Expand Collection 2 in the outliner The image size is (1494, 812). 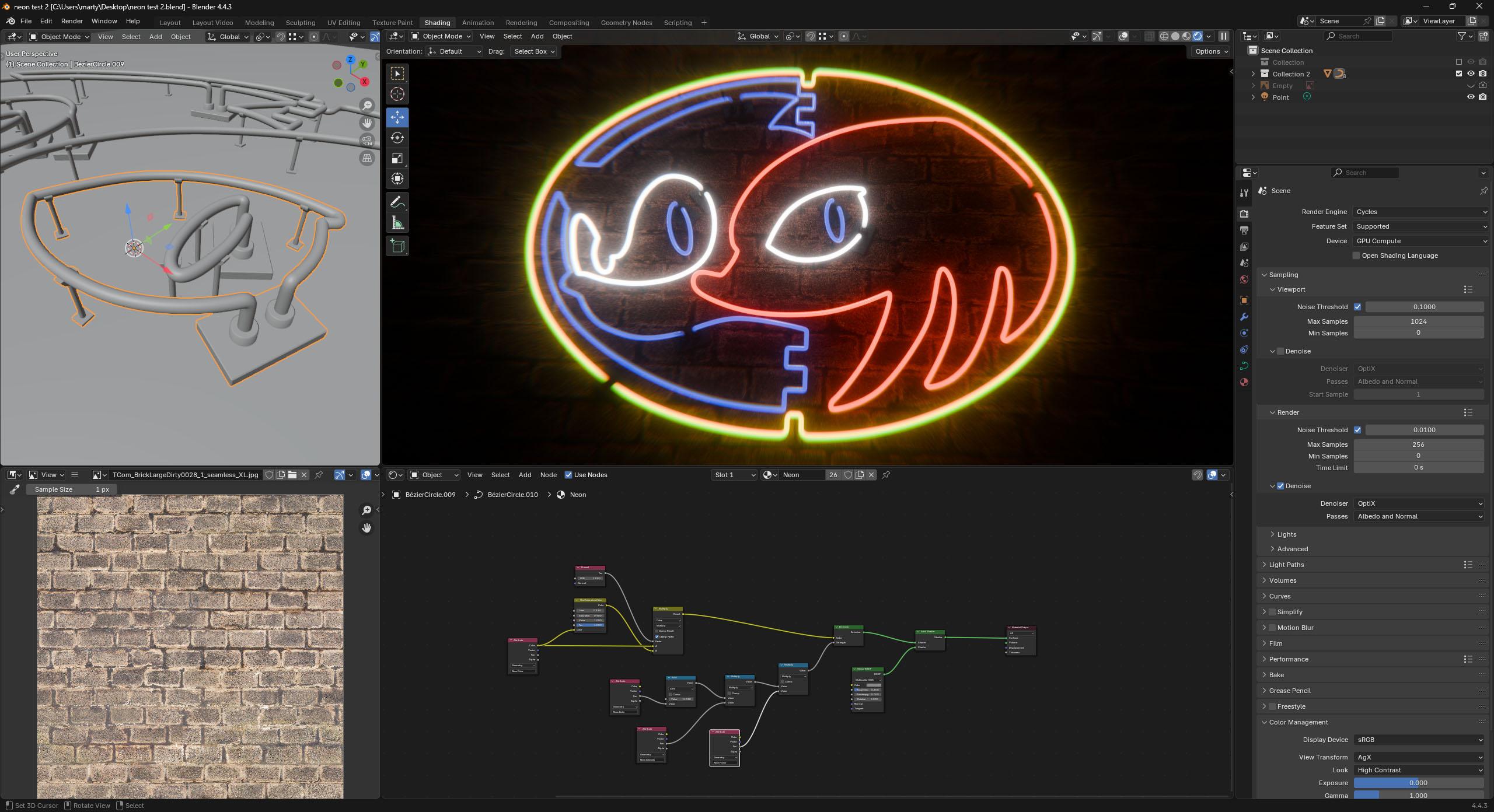1253,74
